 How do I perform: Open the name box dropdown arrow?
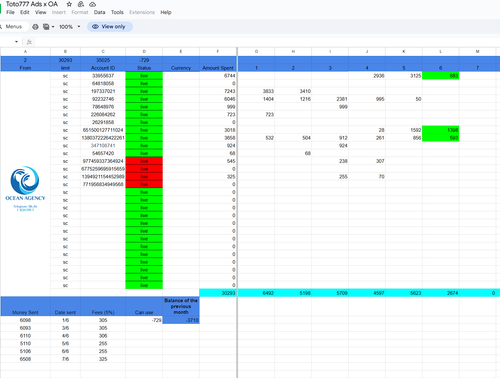click(x=16, y=42)
